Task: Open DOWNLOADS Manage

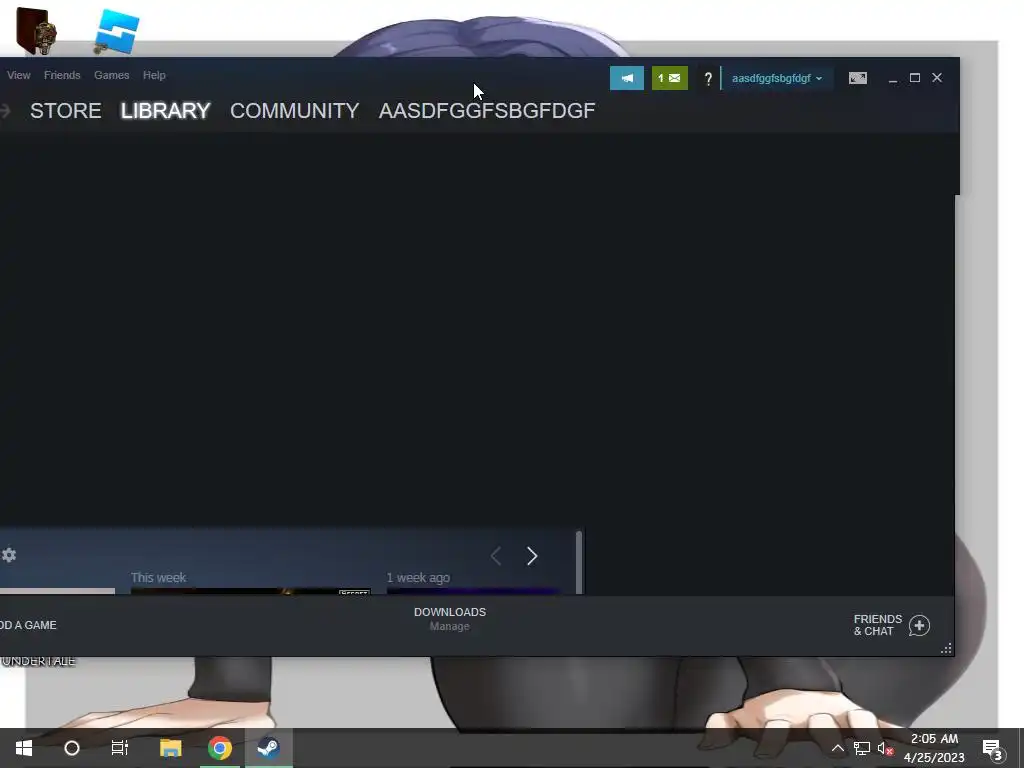Action: [450, 618]
